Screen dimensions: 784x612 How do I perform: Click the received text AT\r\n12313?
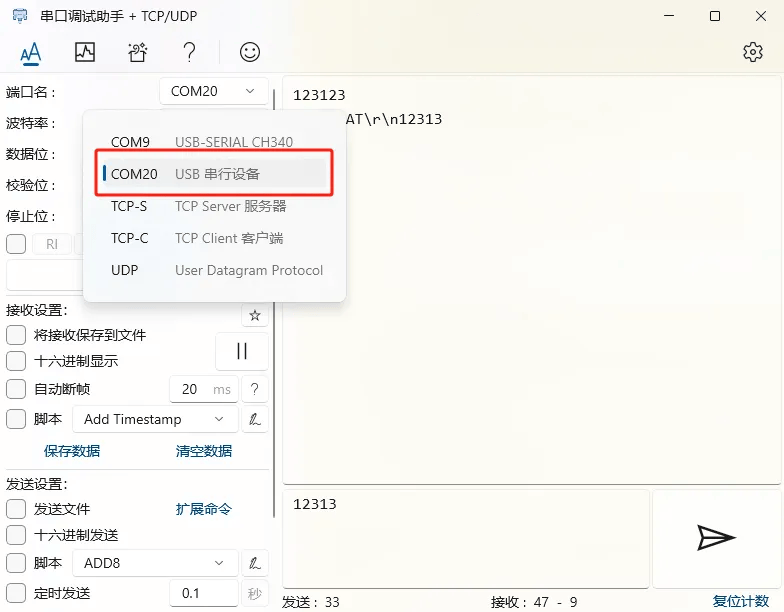[394, 119]
